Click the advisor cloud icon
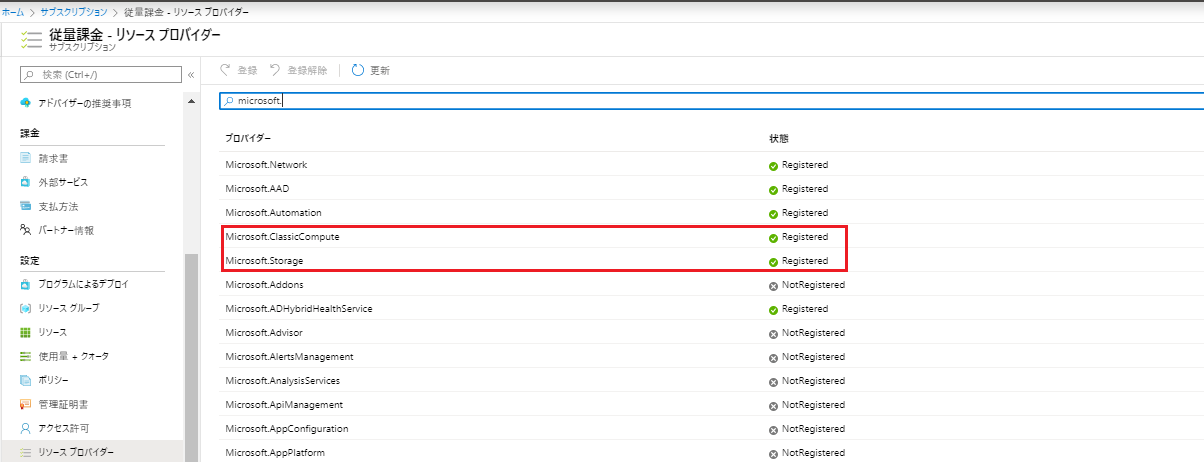 [x=26, y=103]
